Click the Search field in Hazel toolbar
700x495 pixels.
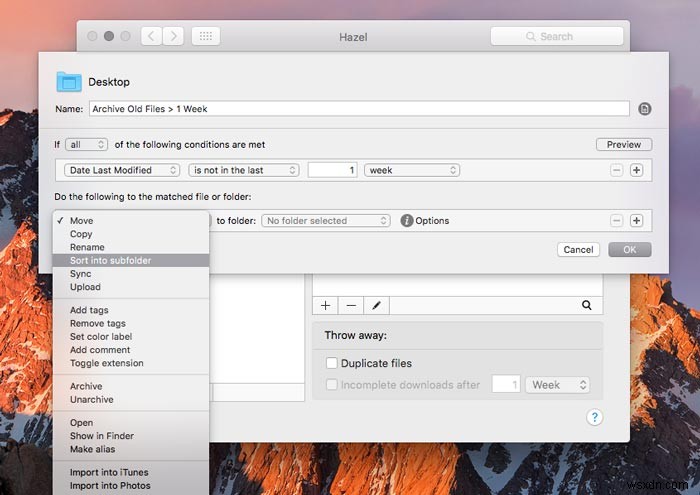tap(557, 36)
